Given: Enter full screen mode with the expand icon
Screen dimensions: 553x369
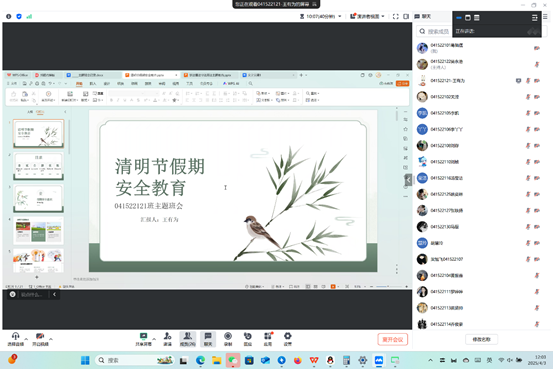Looking at the screenshot, I should click(396, 16).
